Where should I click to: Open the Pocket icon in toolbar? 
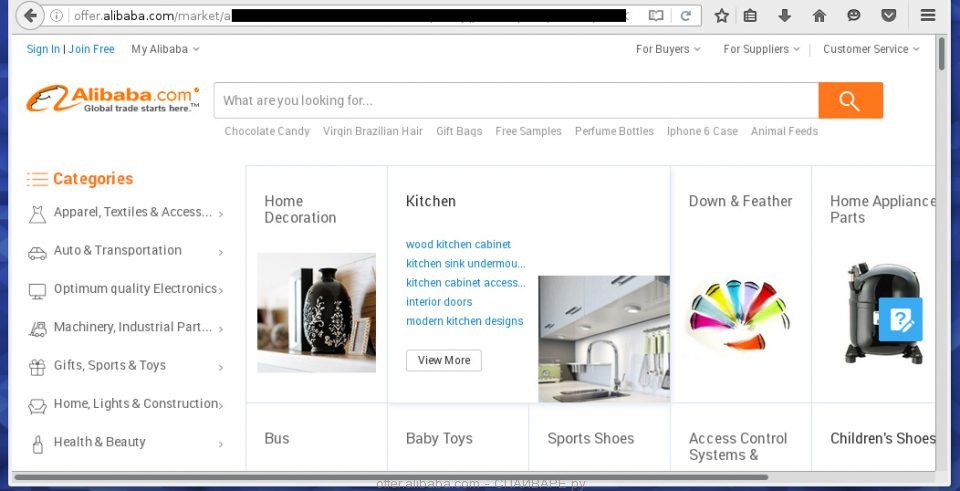(x=888, y=16)
